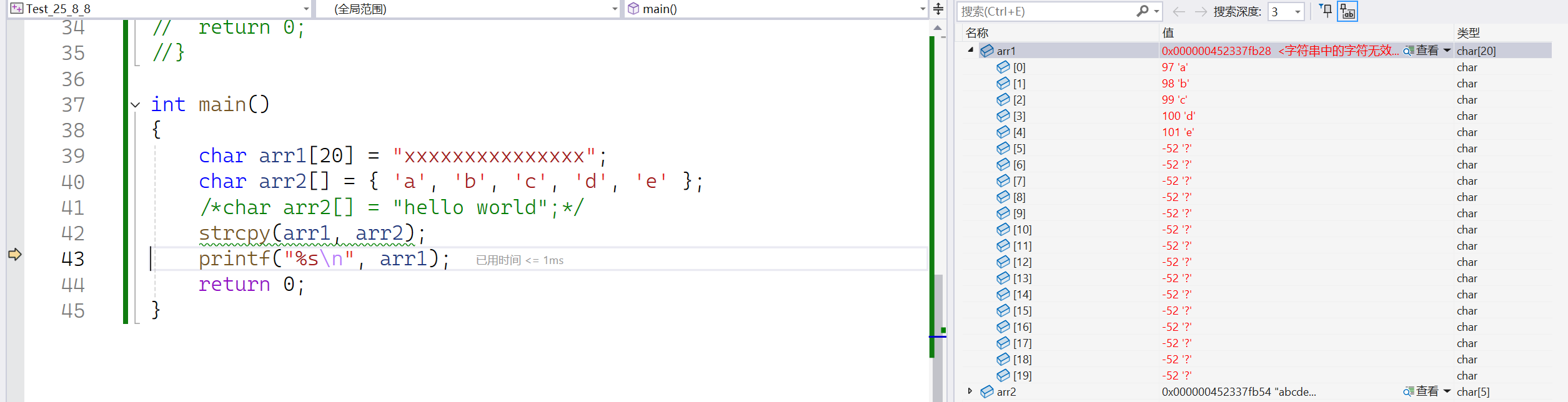Image resolution: width=1568 pixels, height=402 pixels.
Task: Click the cube icon of element [16]
Action: click(x=1003, y=326)
